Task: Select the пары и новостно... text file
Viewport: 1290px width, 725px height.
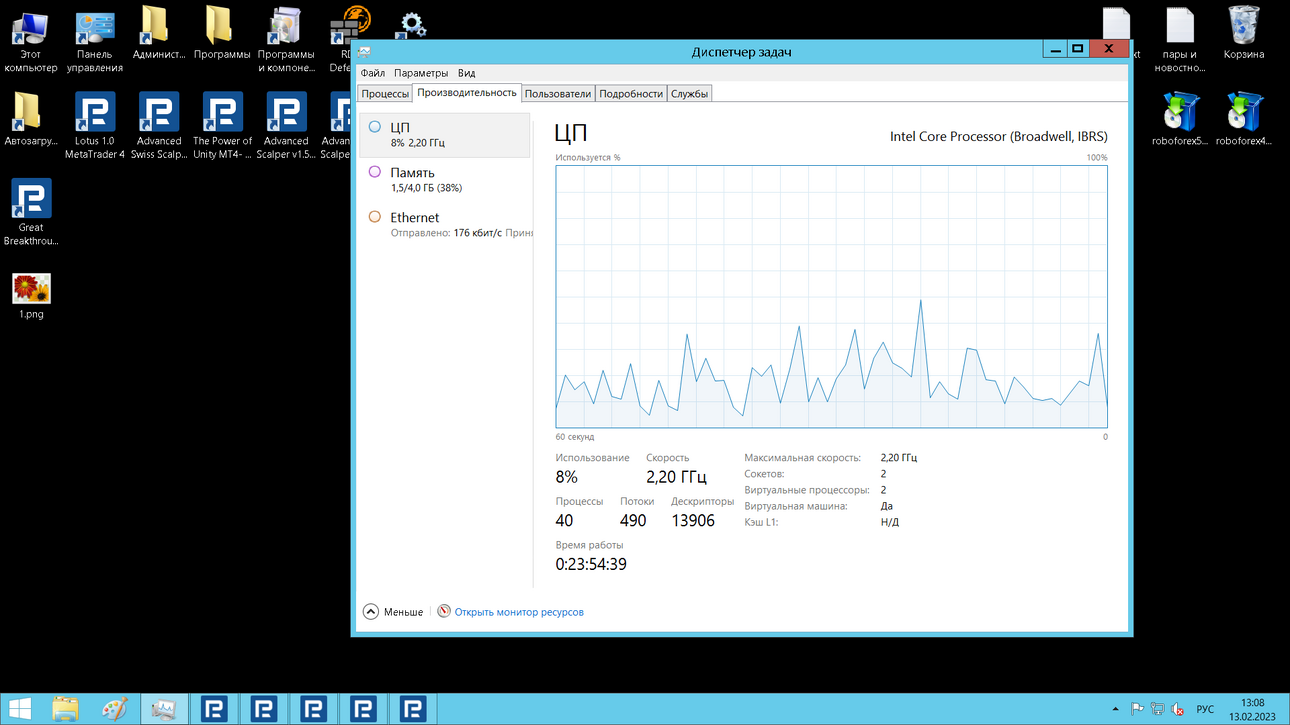Action: coord(1180,40)
